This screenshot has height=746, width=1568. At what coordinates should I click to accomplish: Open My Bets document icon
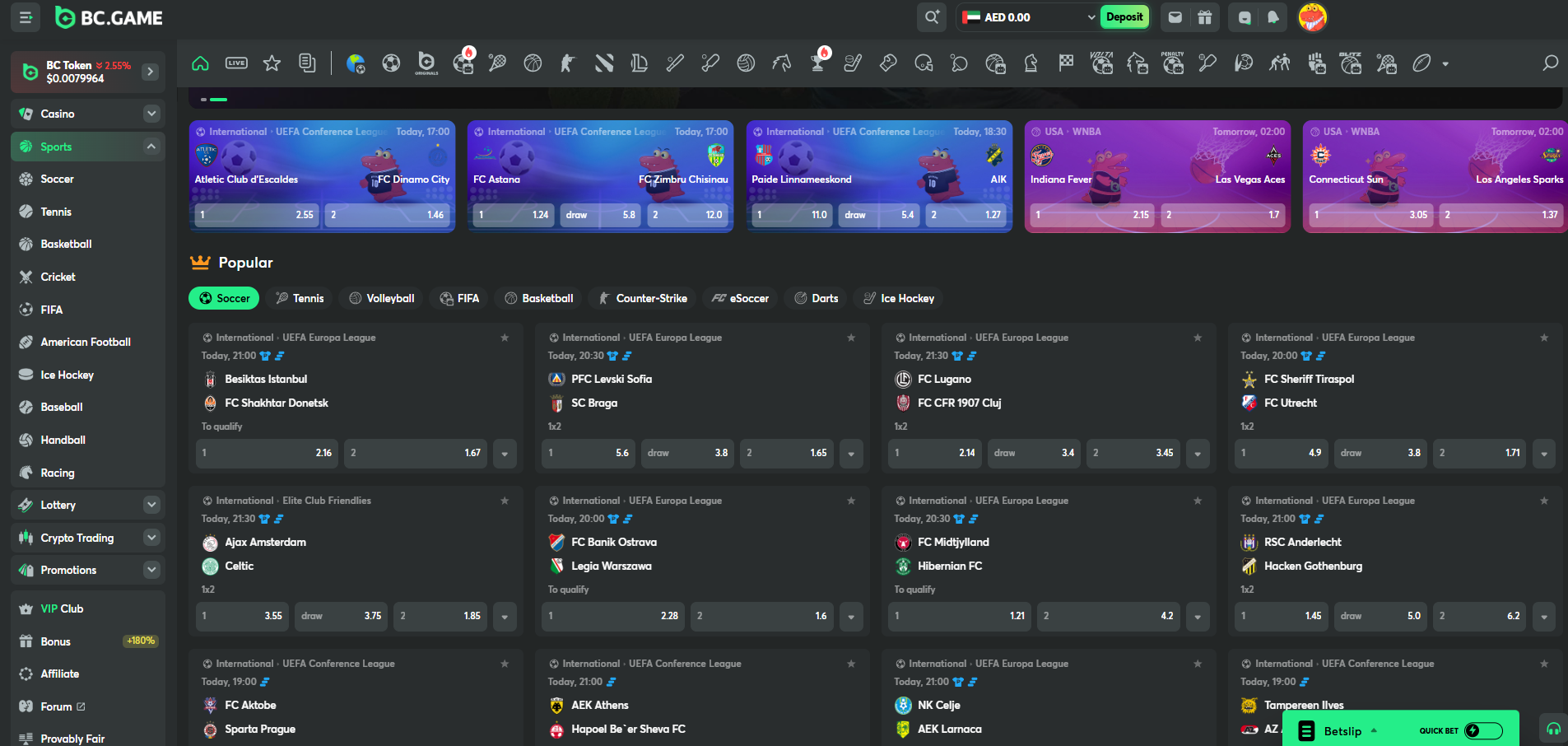point(307,63)
